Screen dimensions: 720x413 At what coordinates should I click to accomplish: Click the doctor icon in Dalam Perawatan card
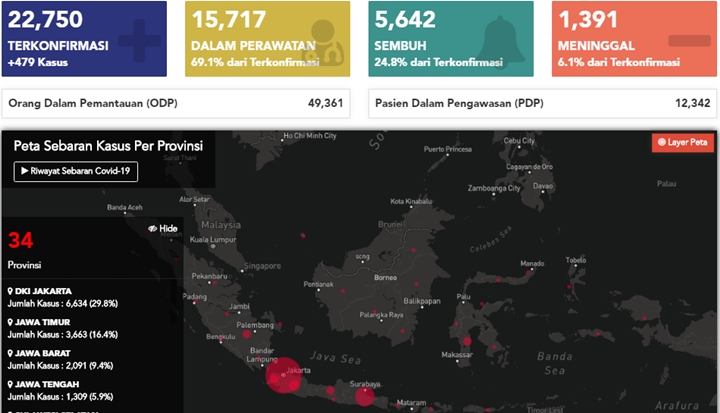325,43
